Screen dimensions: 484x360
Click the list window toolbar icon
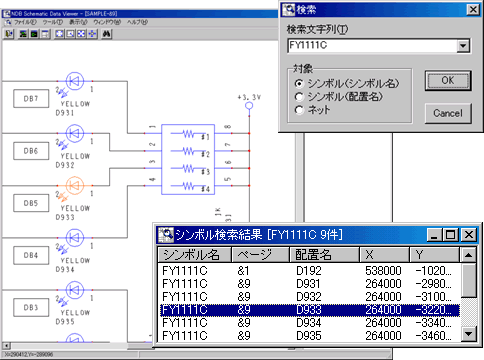(45, 34)
